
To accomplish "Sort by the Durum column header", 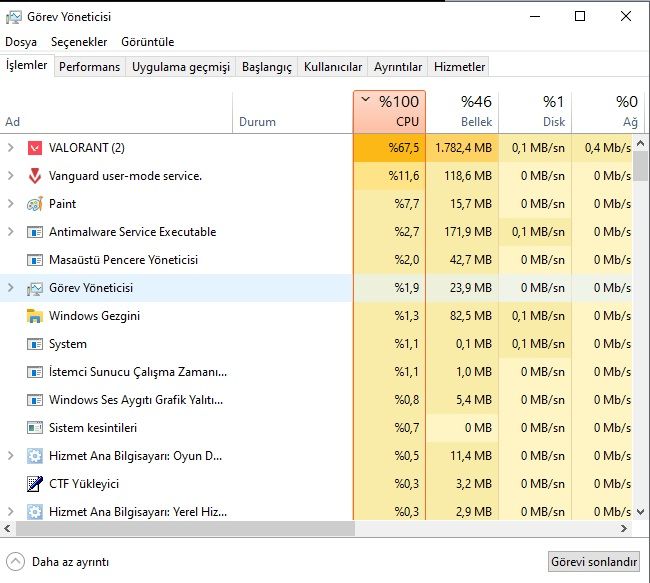I will click(293, 112).
